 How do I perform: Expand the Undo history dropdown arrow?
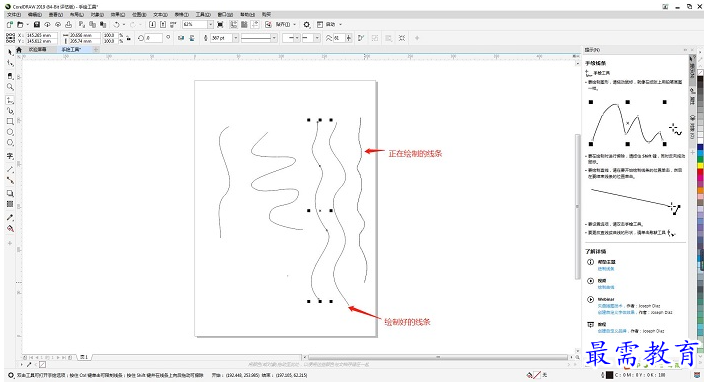tap(124, 24)
